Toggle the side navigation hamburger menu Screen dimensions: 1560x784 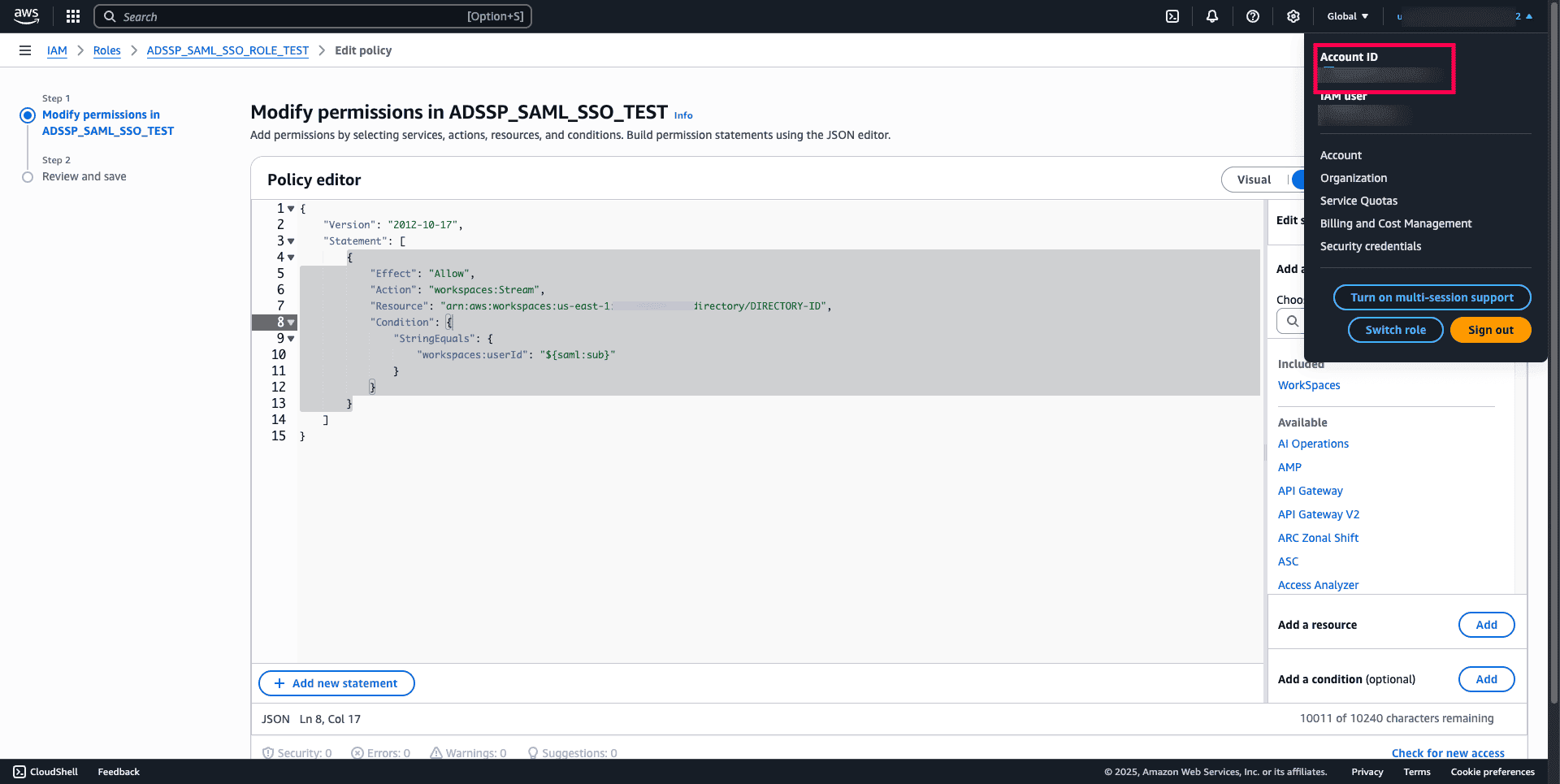coord(25,50)
